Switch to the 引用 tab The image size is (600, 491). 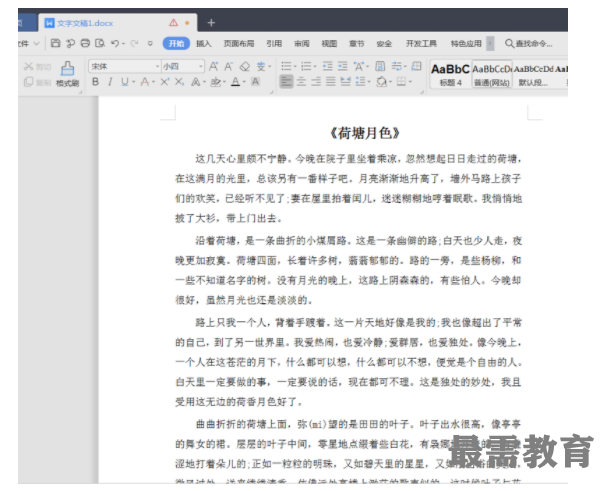(274, 43)
